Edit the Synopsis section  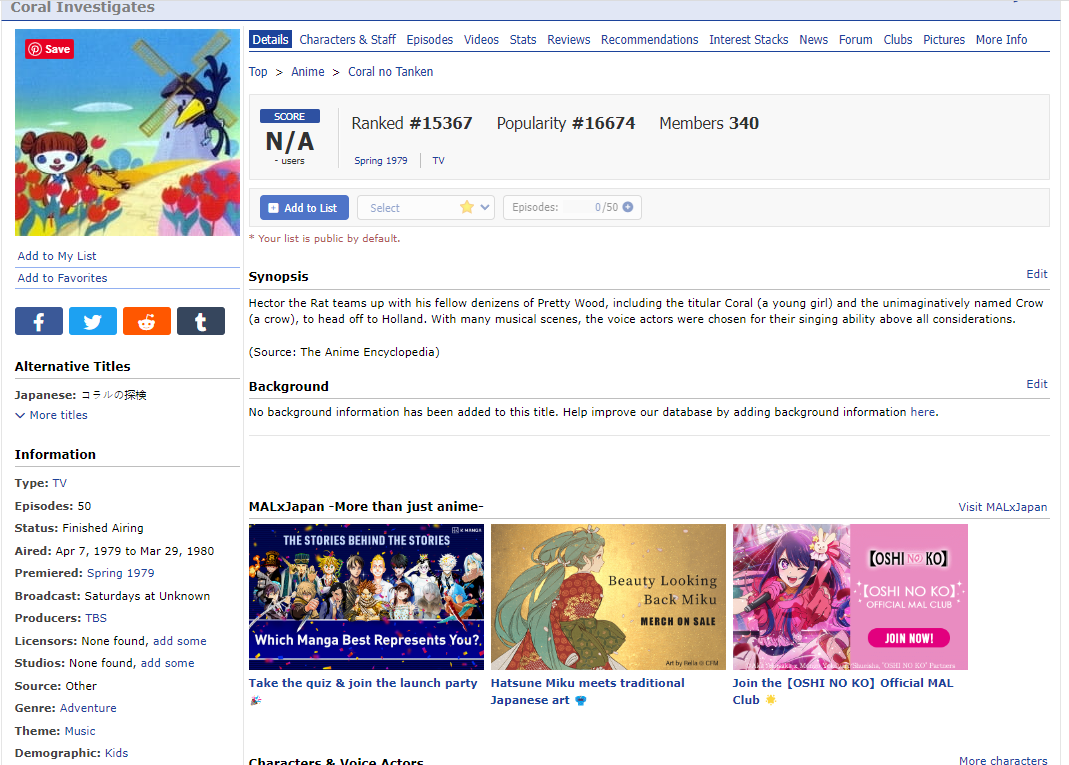click(1036, 274)
